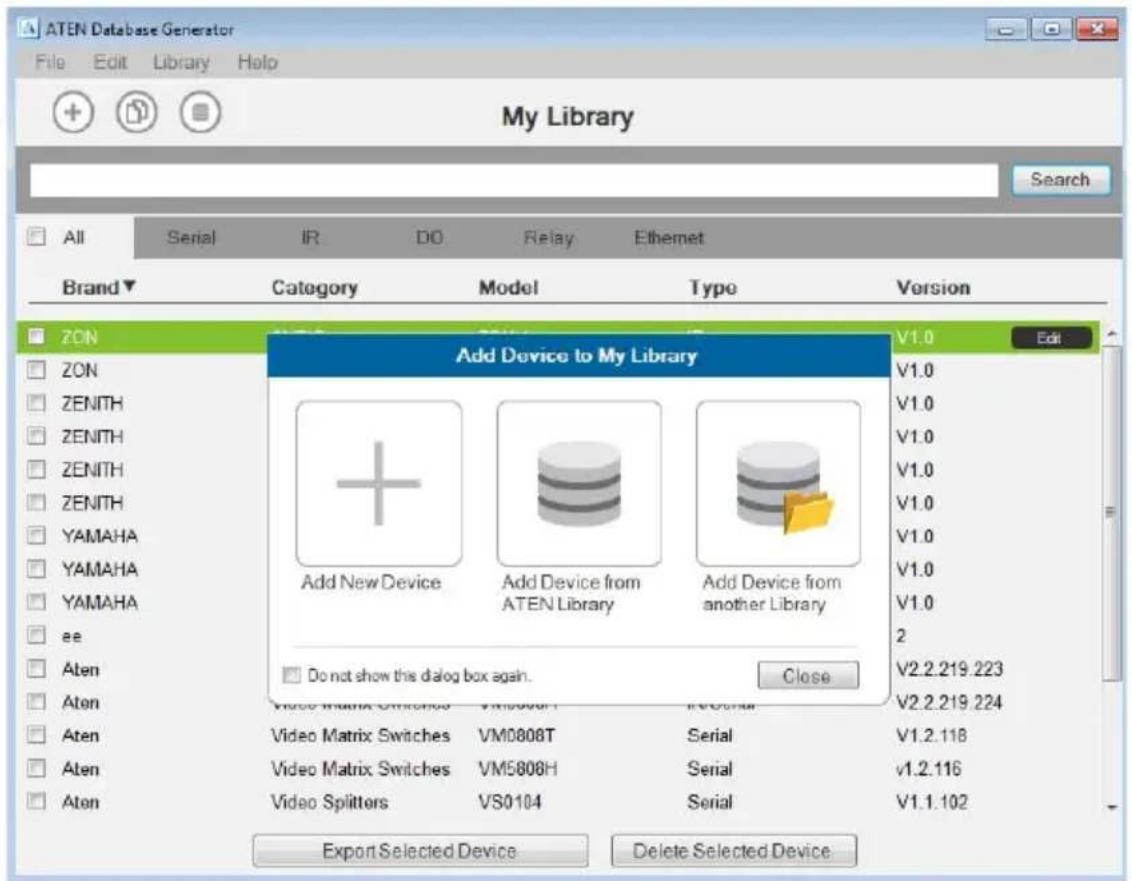Click the Video Splitters category cell
1132x881 pixels.
tap(330, 802)
